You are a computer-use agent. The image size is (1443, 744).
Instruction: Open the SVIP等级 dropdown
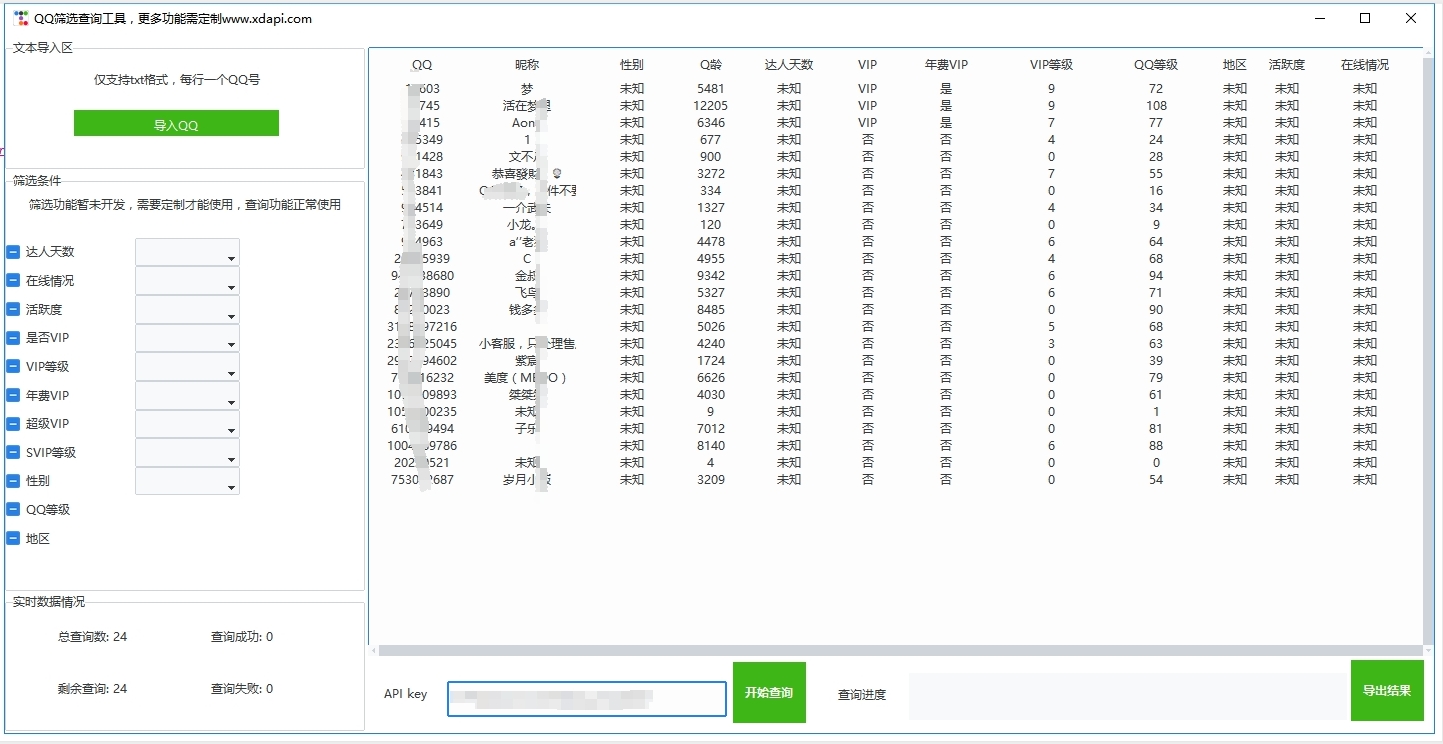pyautogui.click(x=187, y=452)
